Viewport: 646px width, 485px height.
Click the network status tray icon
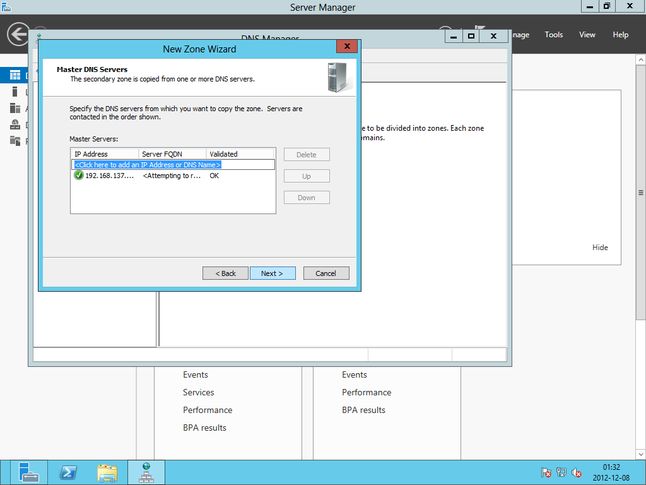[561, 473]
